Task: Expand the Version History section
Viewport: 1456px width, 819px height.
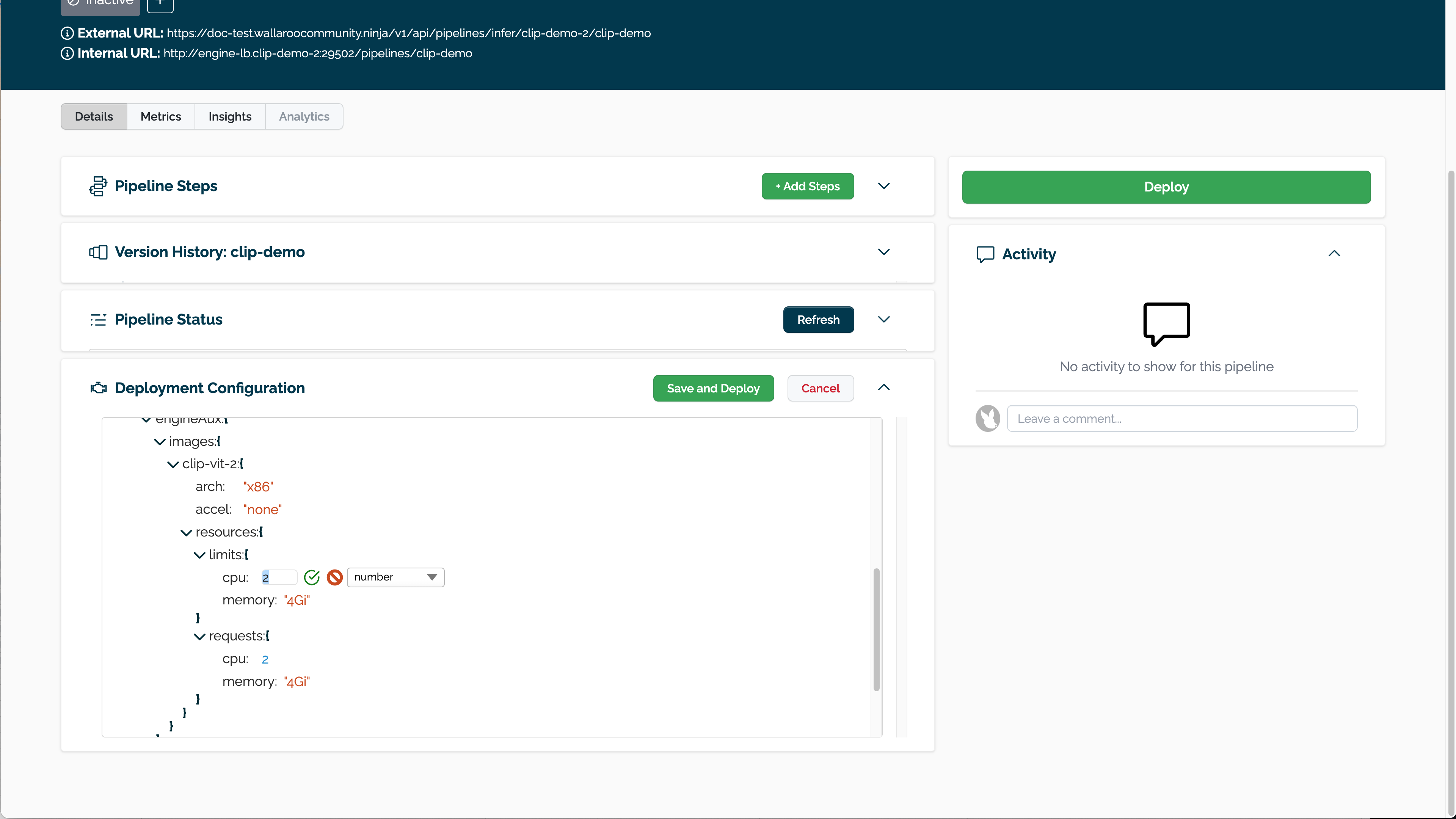Action: point(884,252)
